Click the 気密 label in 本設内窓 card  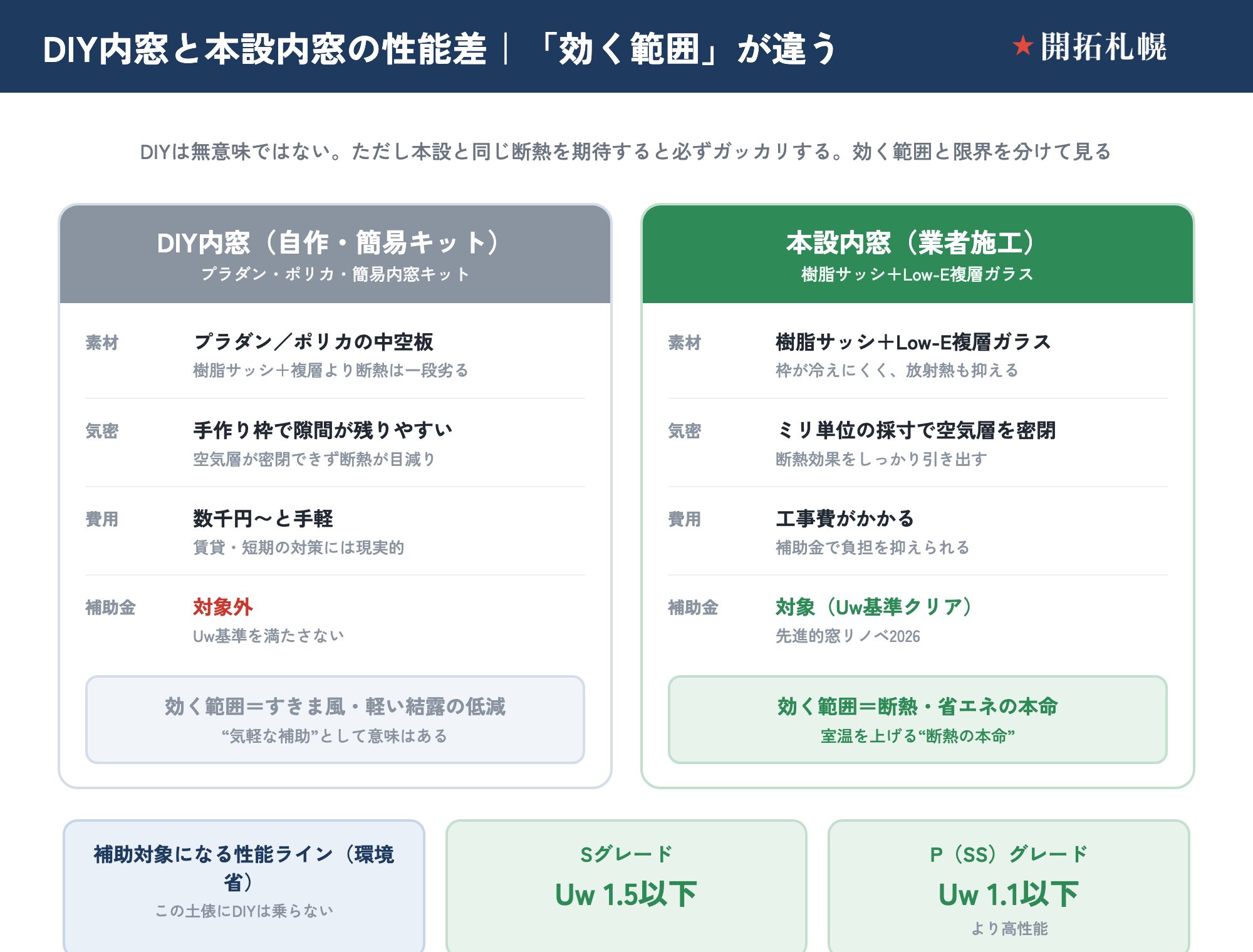click(x=685, y=431)
